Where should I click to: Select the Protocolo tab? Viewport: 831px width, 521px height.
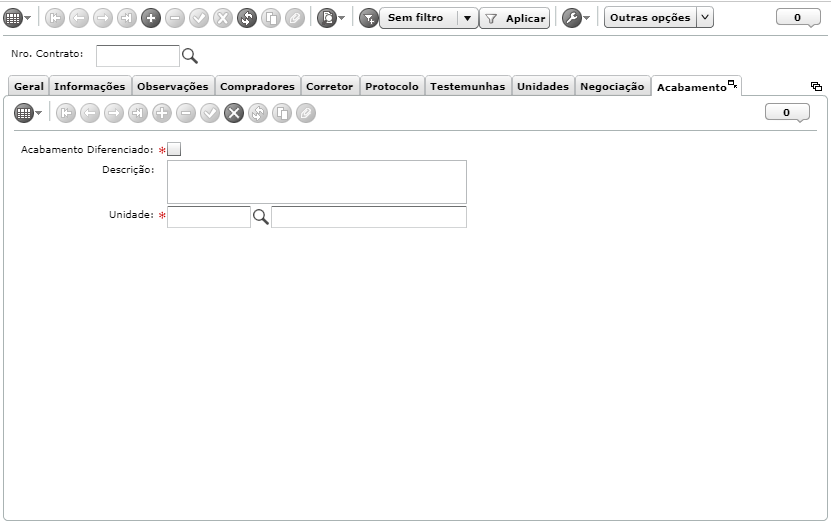tap(392, 86)
